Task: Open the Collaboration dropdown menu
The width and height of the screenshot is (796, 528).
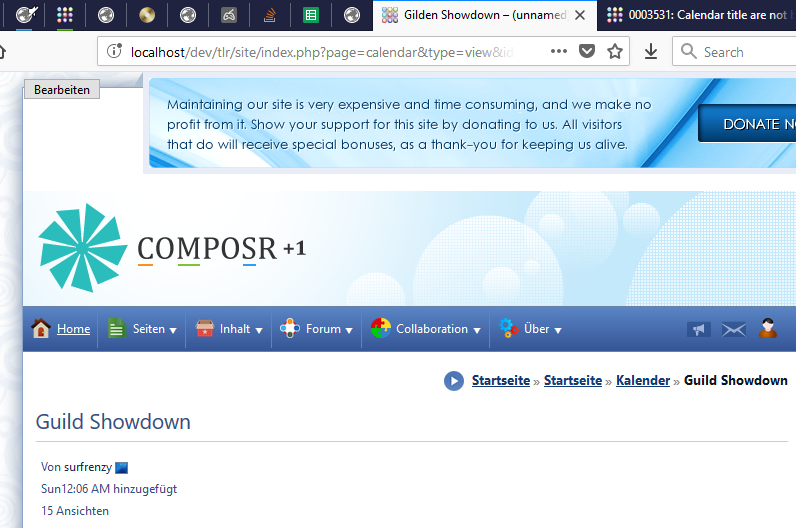Action: point(425,329)
